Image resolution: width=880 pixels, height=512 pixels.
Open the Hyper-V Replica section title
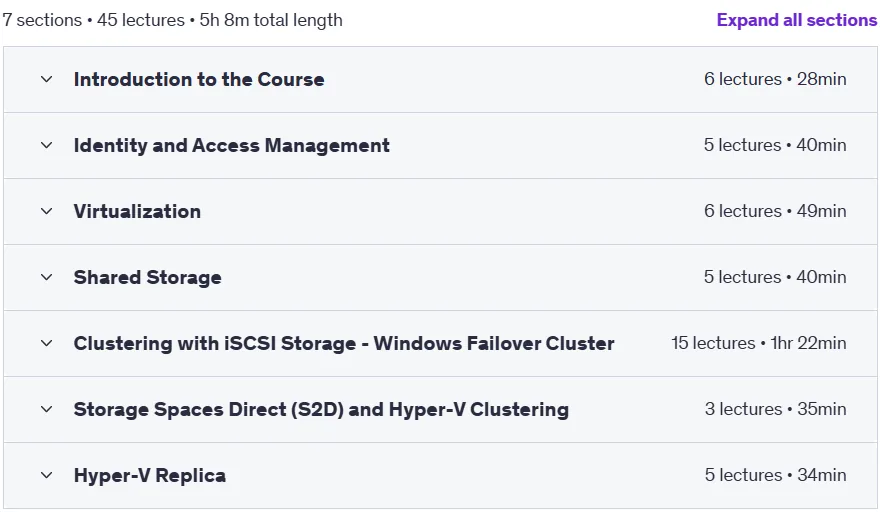point(149,475)
